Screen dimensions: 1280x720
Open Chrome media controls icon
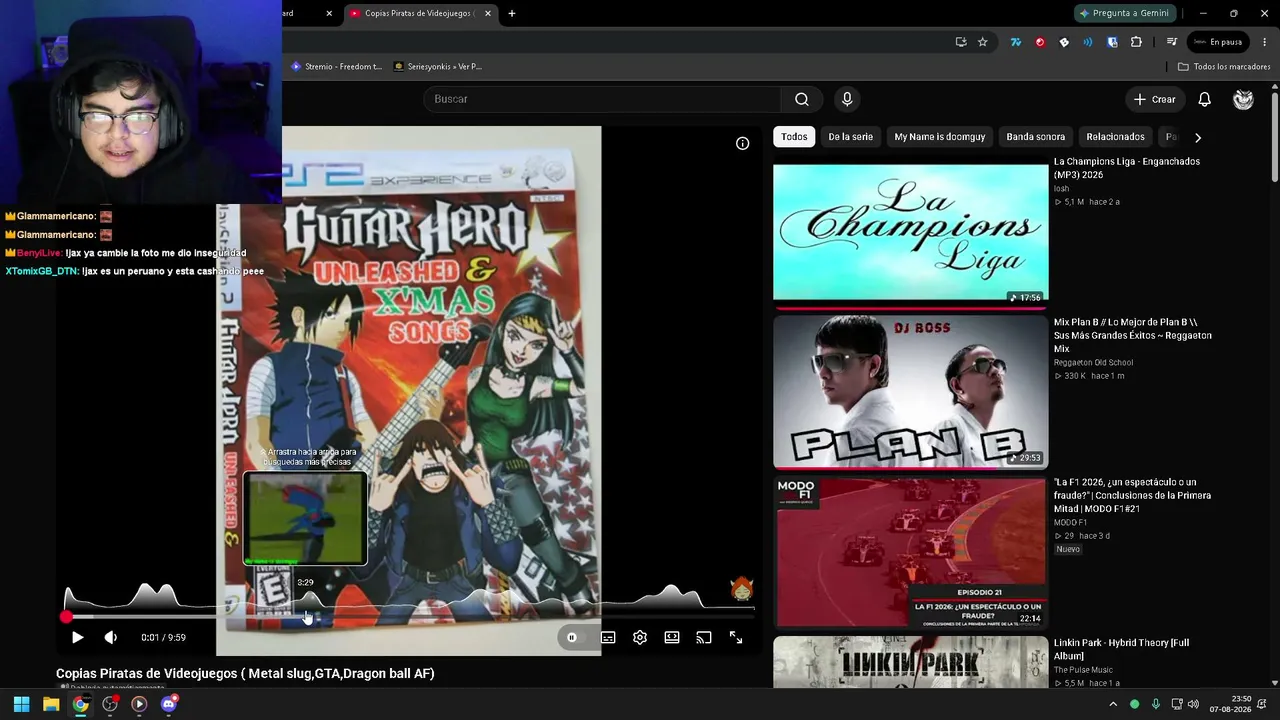pyautogui.click(x=1171, y=42)
